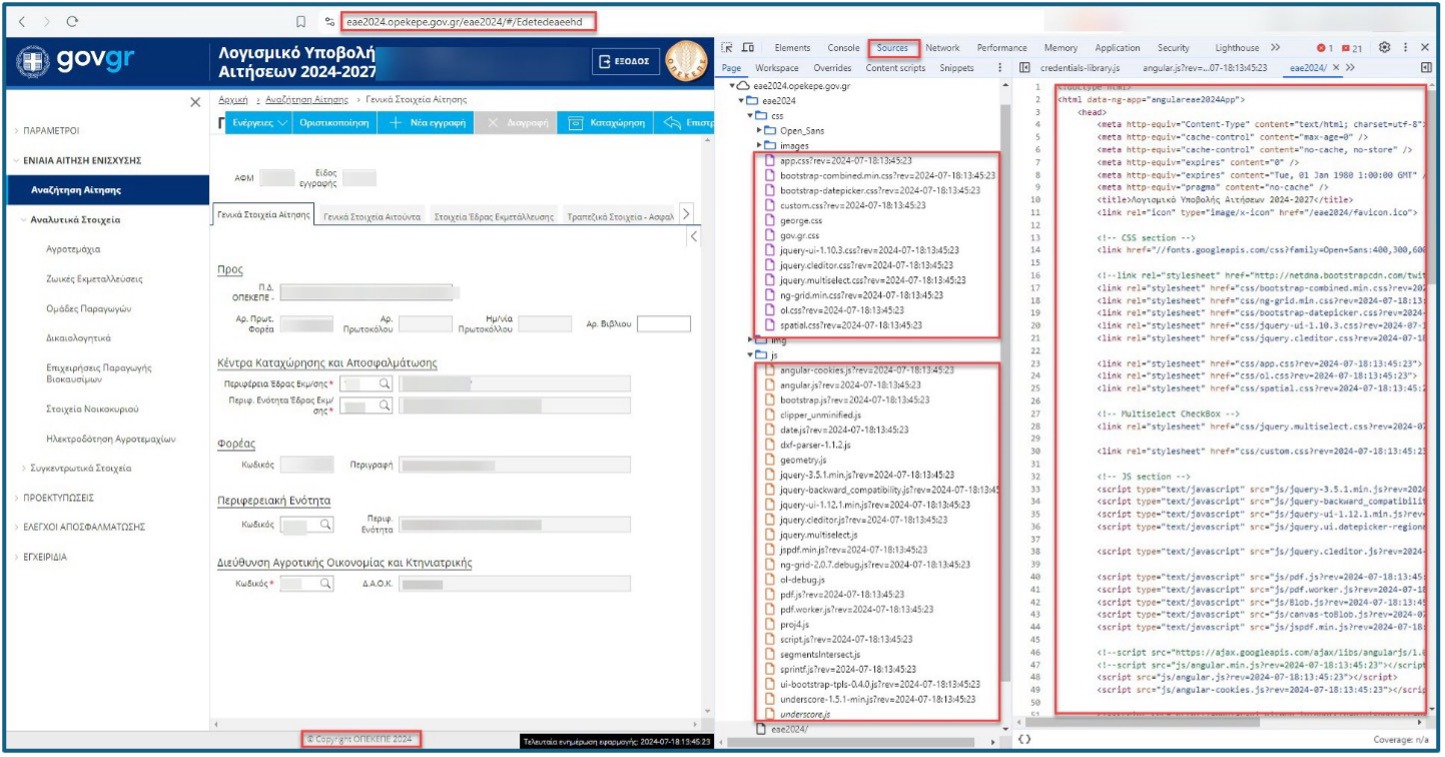1445x757 pixels.
Task: Expand the Open_Sans folder in file tree
Action: click(760, 131)
